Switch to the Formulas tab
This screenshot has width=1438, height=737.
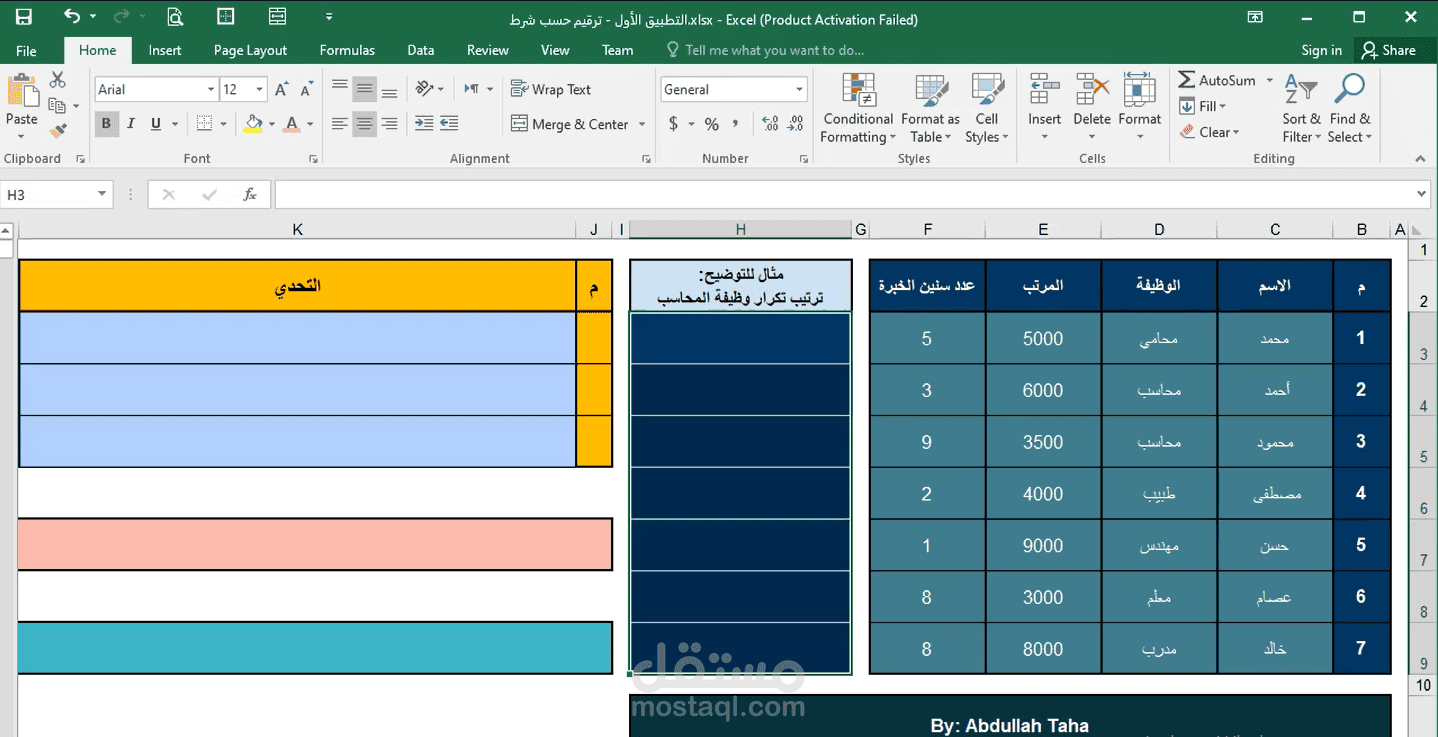347,50
